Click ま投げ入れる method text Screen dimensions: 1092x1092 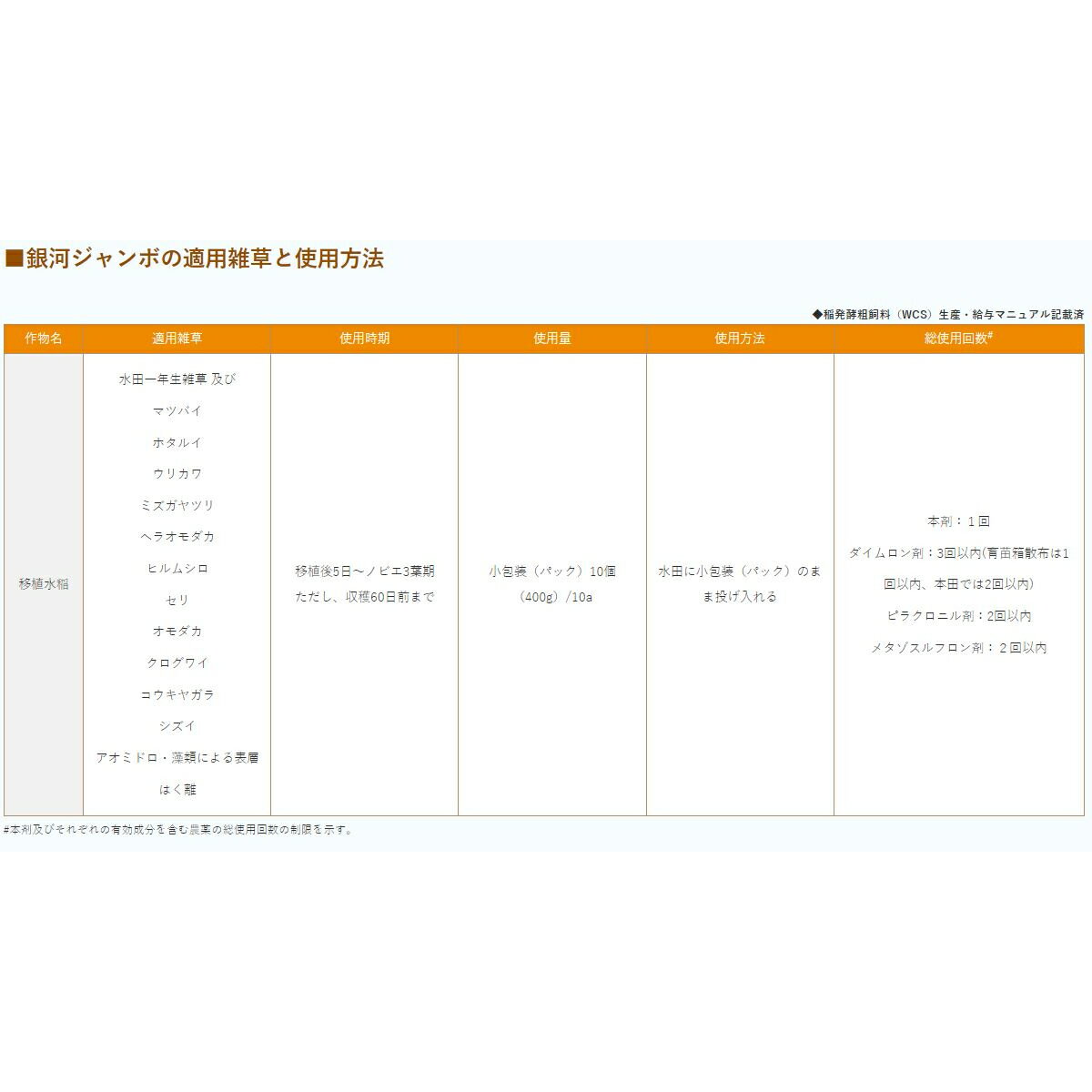pos(740,597)
